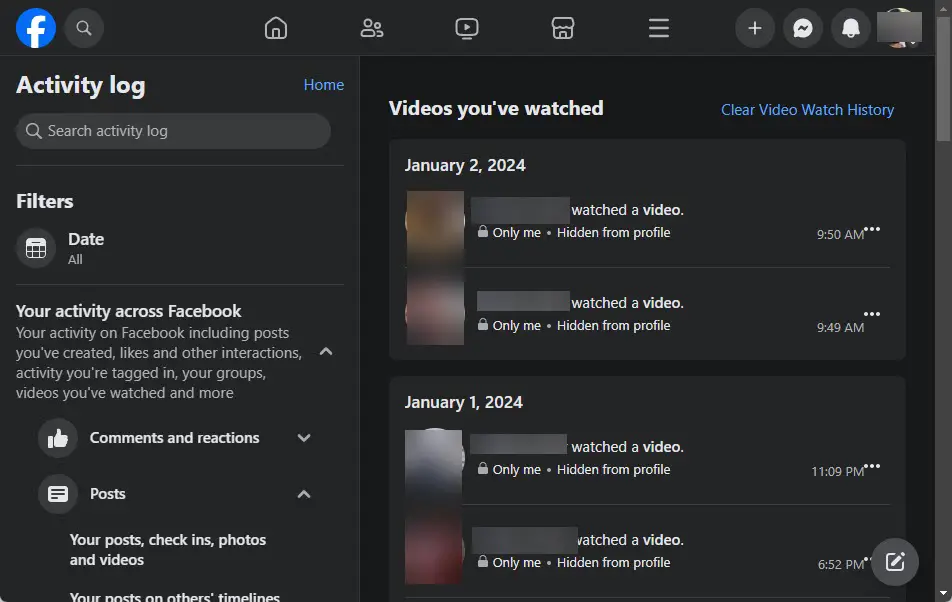Open Your posts on others' timelines

pyautogui.click(x=174, y=597)
